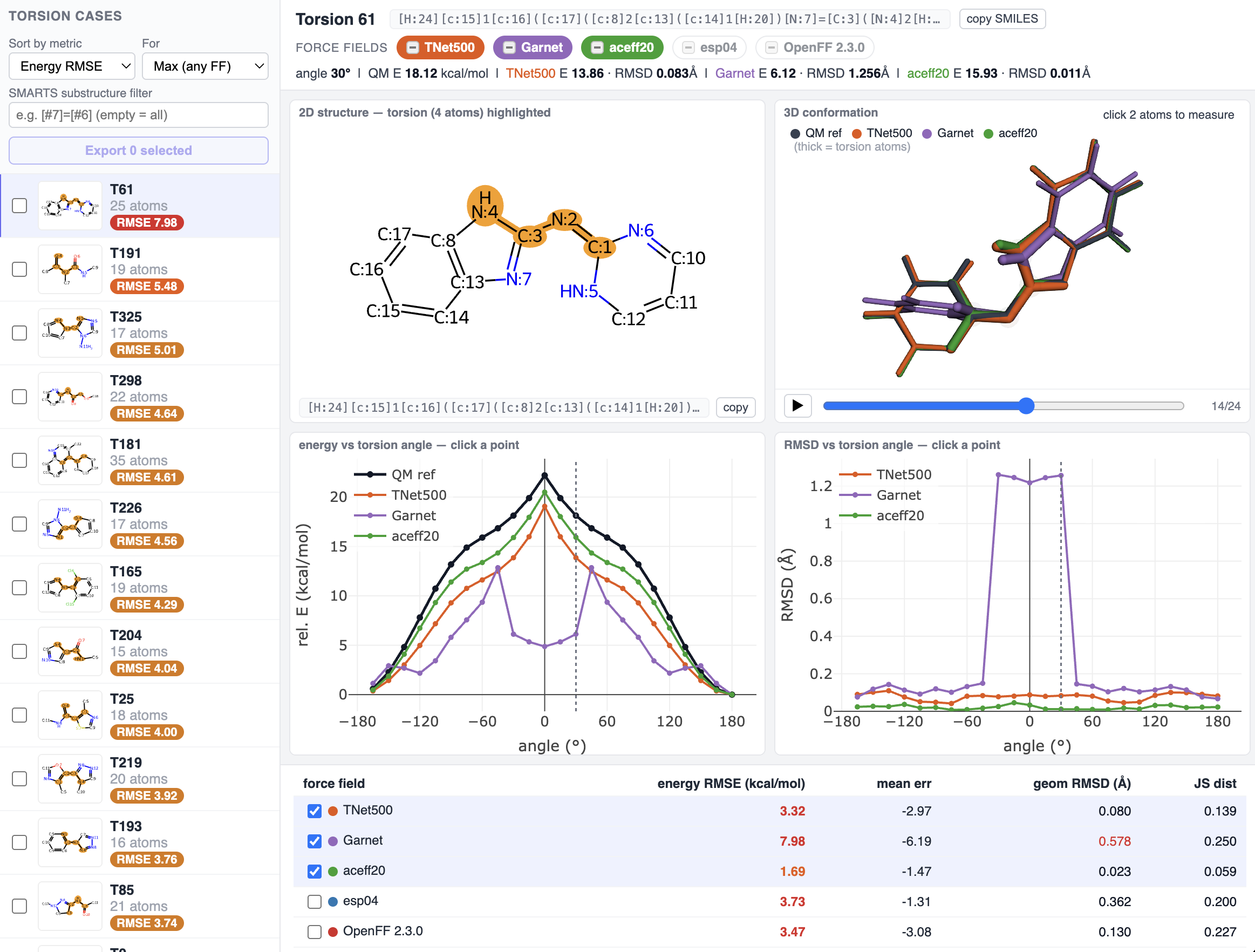Toggle the TNet500 force field chip
1255x952 pixels.
(440, 47)
